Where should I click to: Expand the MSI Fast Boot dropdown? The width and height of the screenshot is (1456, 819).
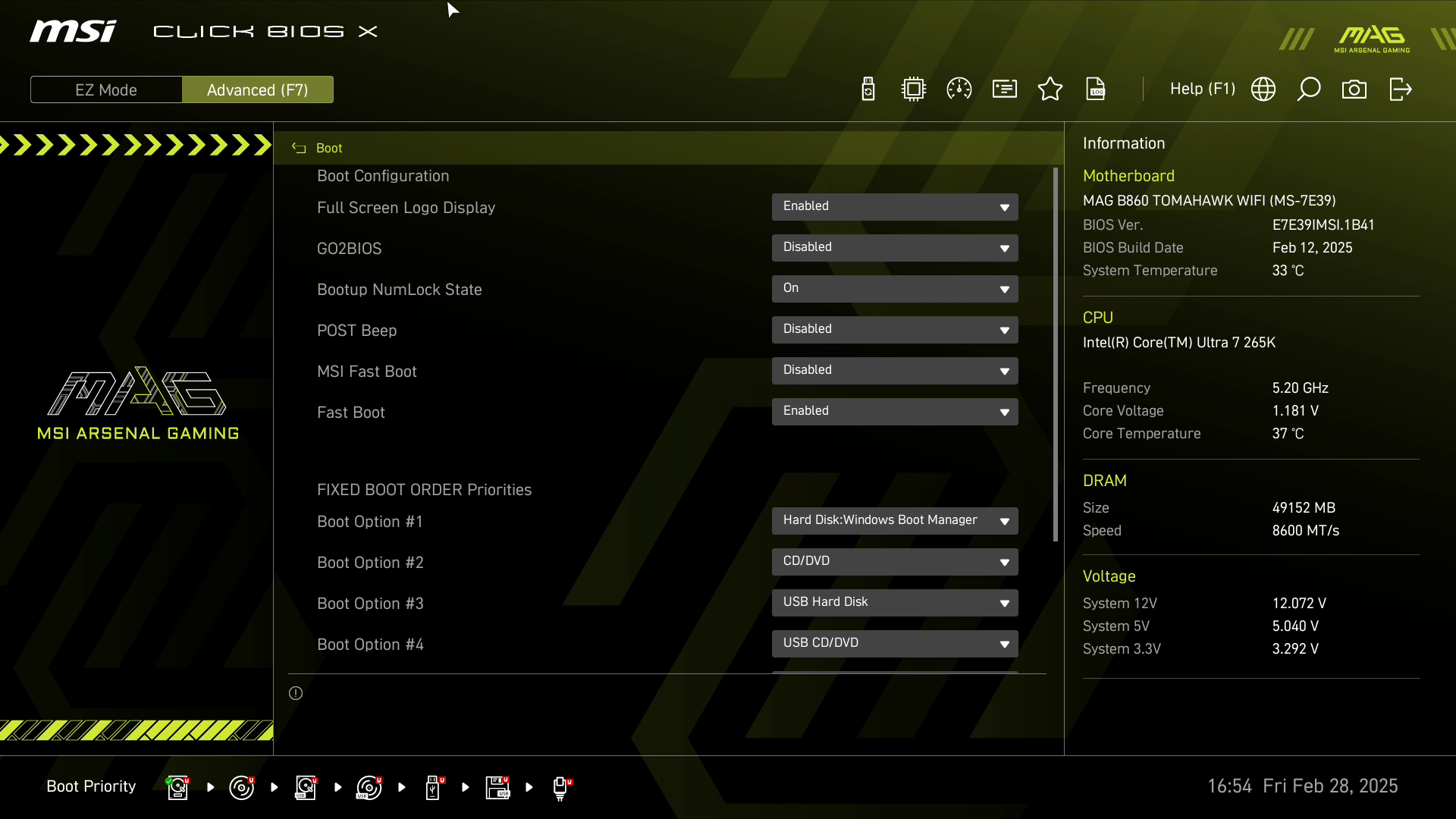pos(895,371)
